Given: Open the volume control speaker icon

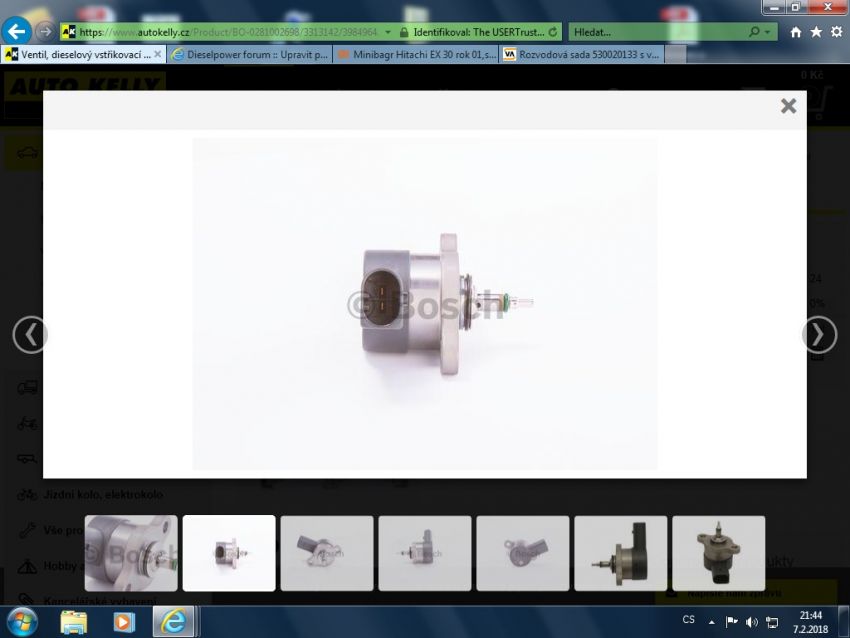Looking at the screenshot, I should (x=751, y=622).
